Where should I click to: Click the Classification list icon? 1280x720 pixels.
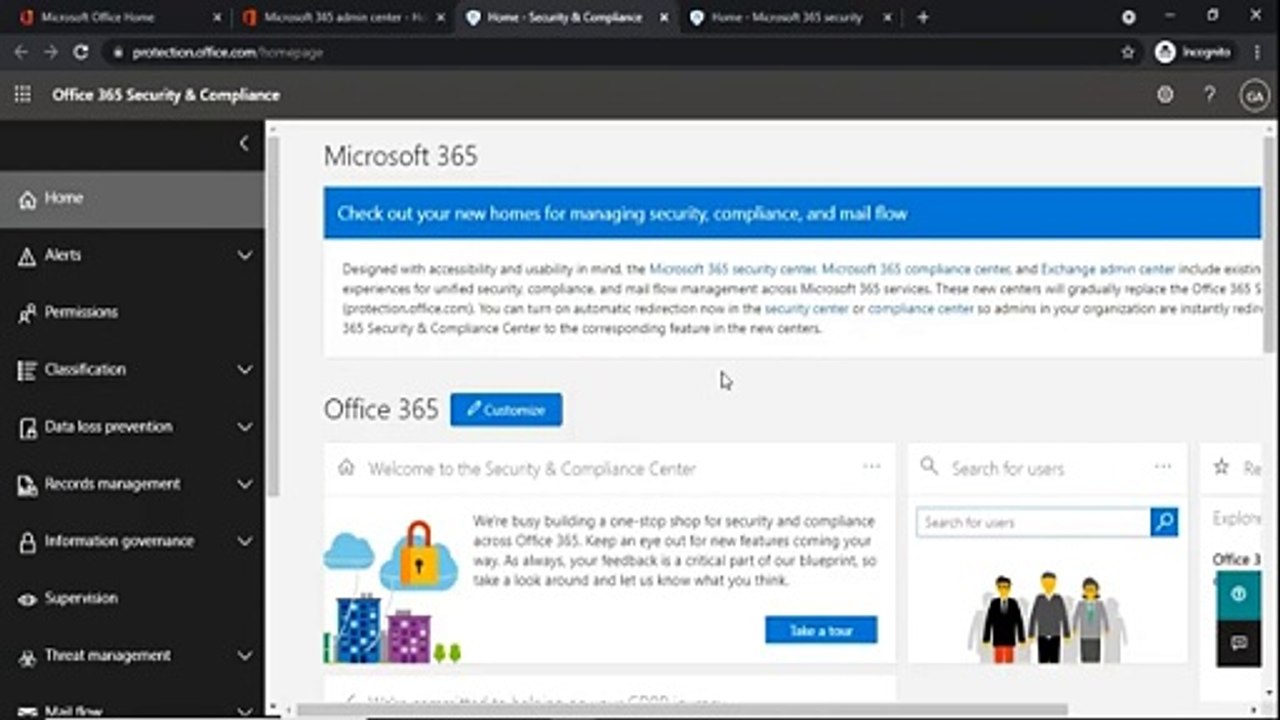[27, 370]
